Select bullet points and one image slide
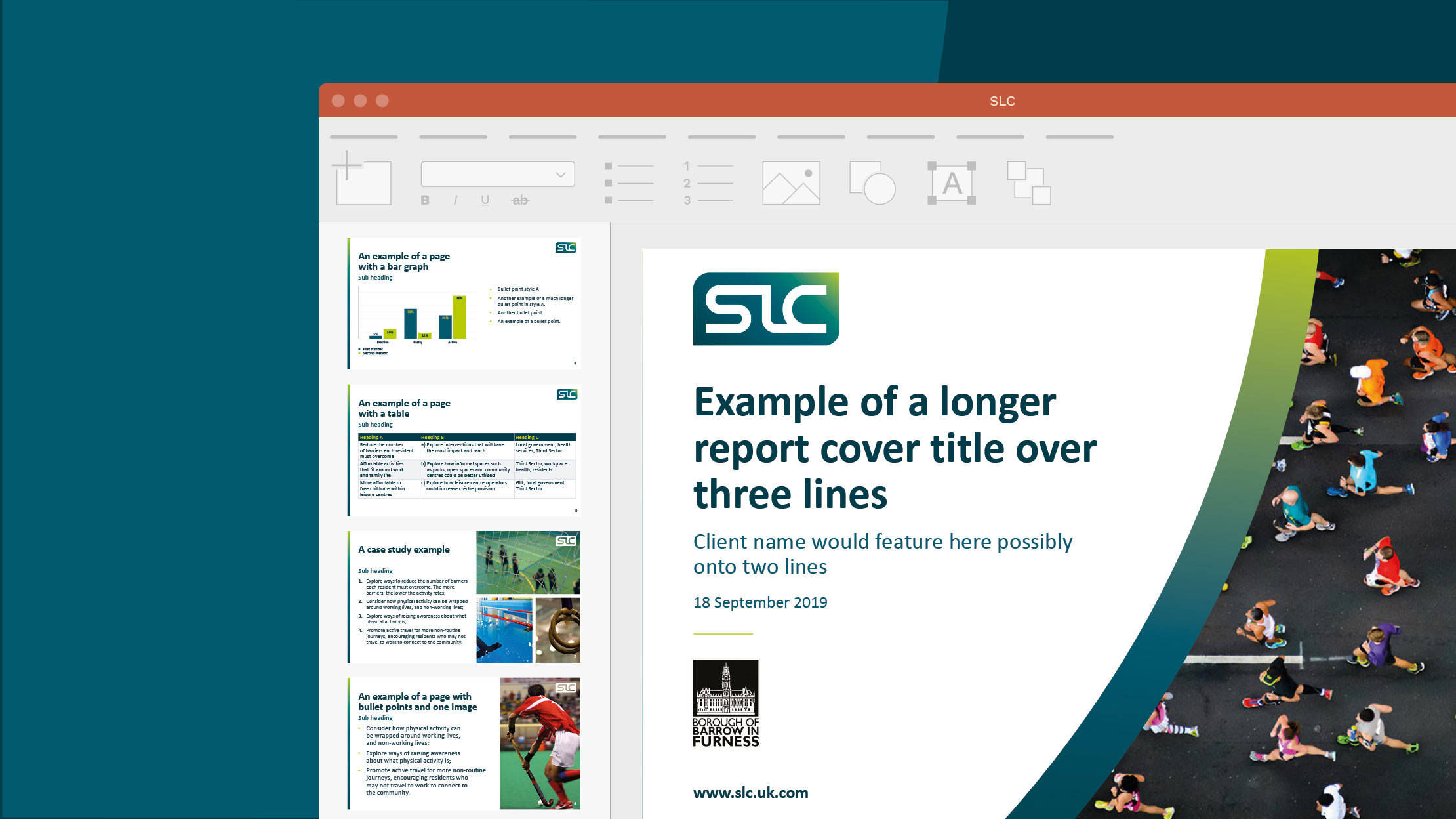The image size is (1456, 819). coord(464,744)
